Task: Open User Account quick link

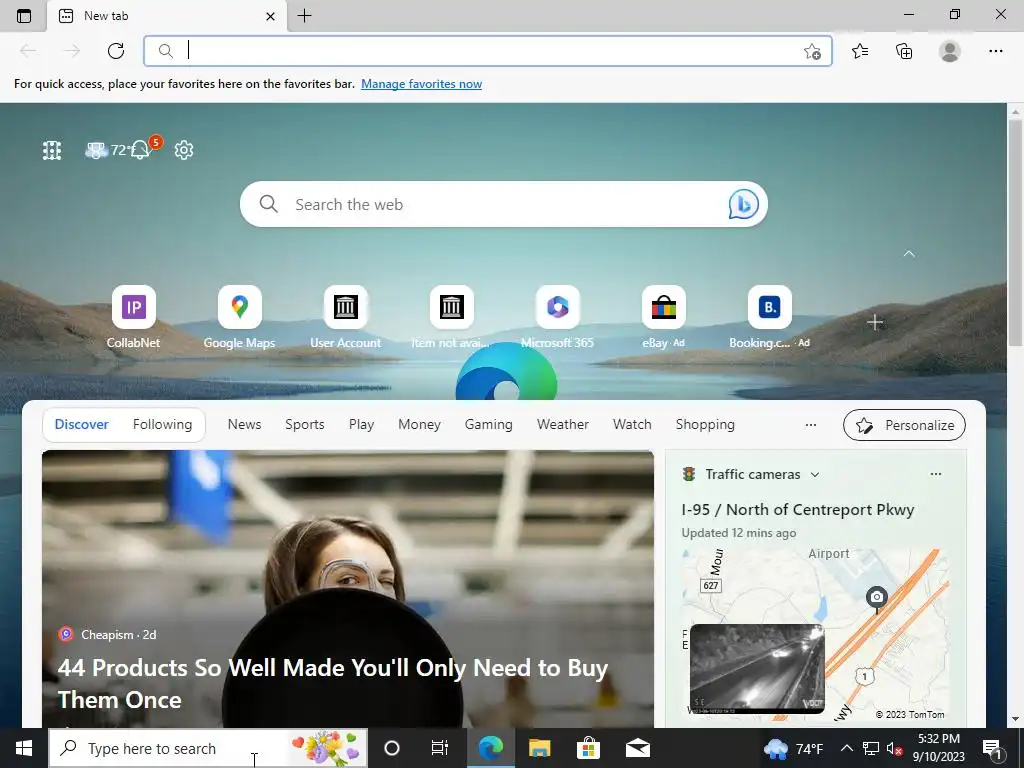Action: coord(345,317)
